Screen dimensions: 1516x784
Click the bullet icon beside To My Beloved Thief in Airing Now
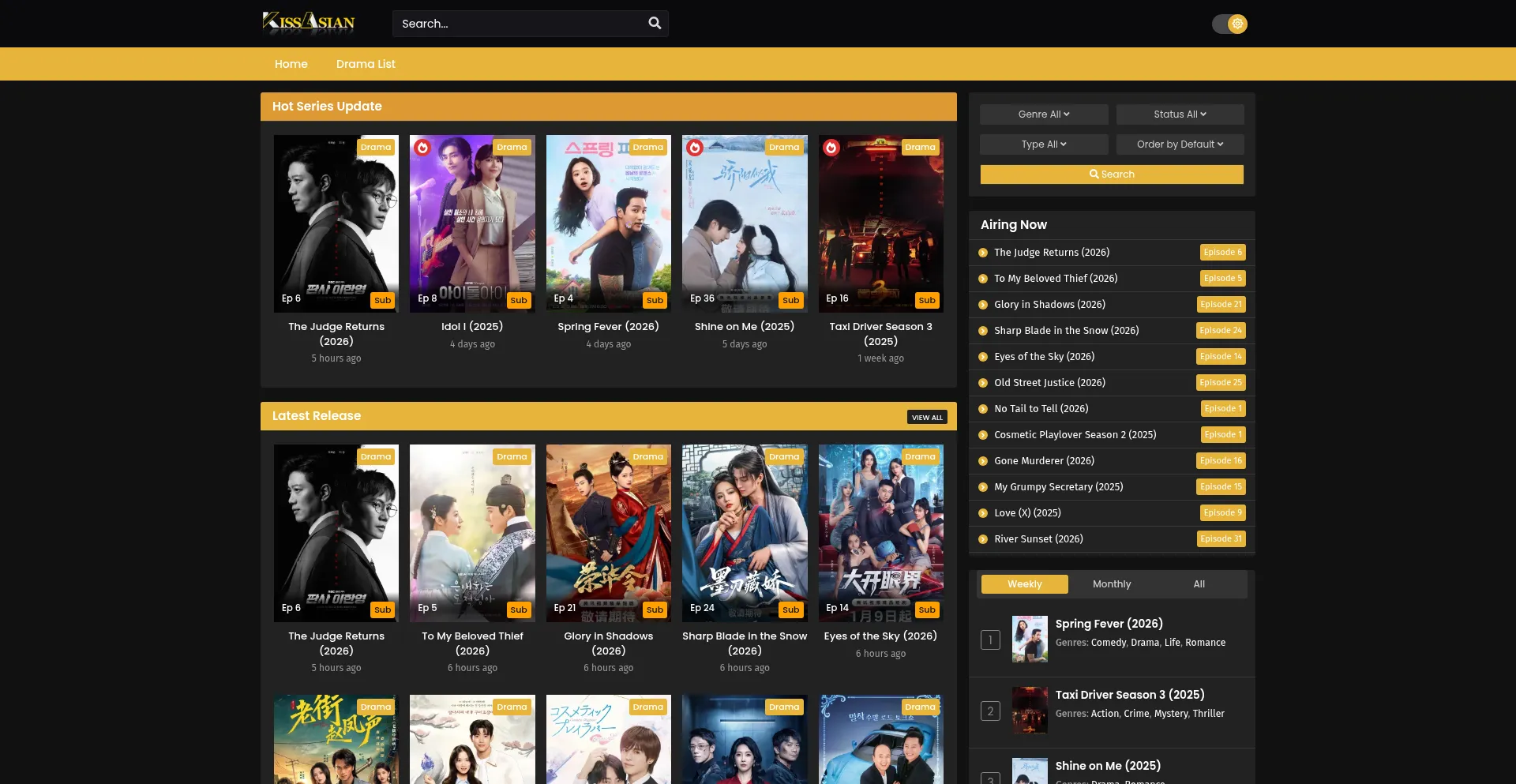coord(983,279)
